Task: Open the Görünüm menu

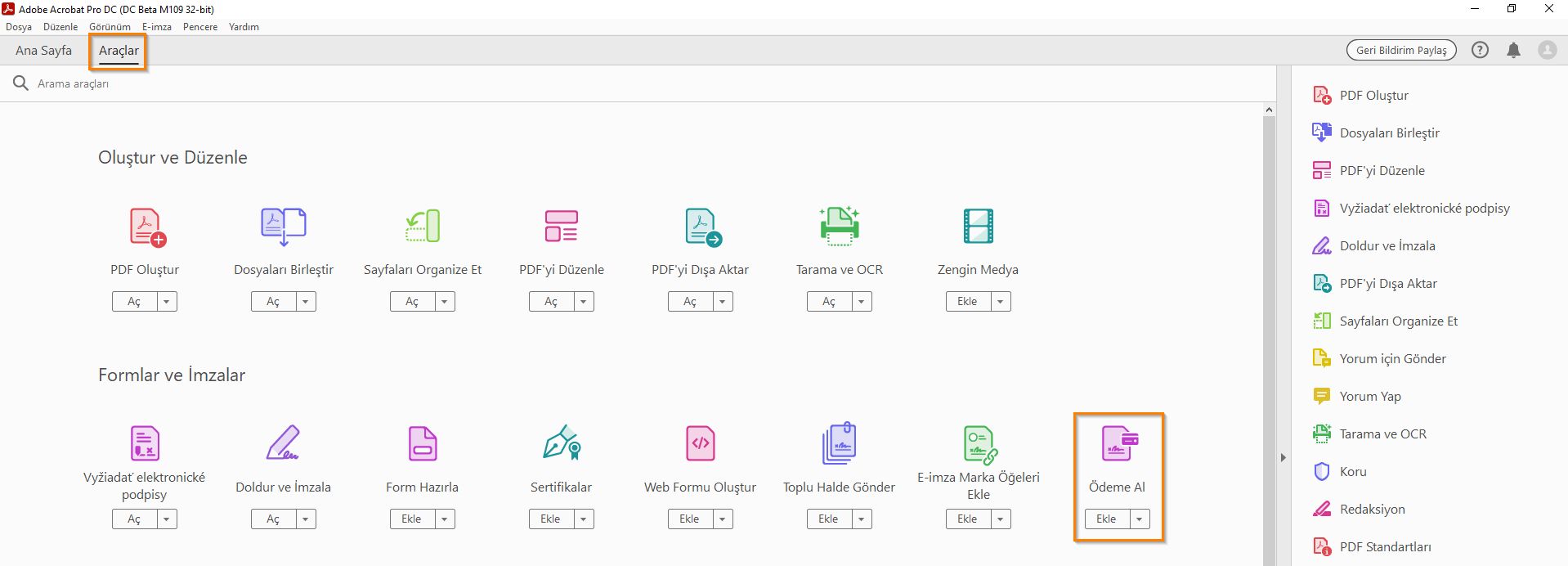Action: tap(110, 27)
